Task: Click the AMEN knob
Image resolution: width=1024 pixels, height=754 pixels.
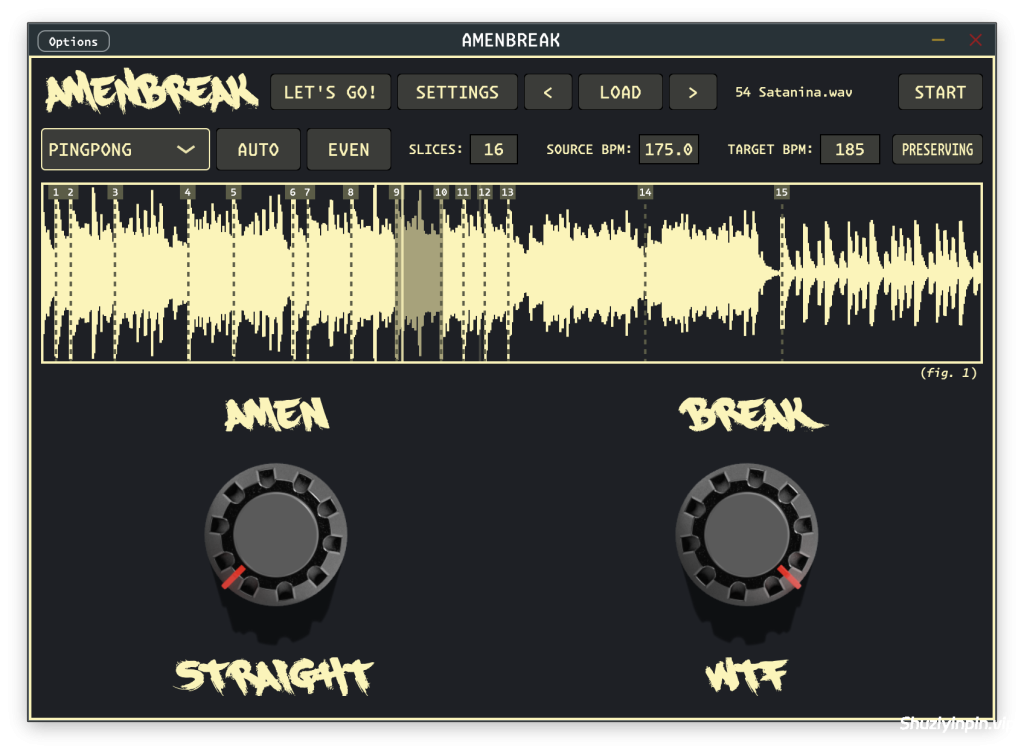Action: pyautogui.click(x=275, y=535)
